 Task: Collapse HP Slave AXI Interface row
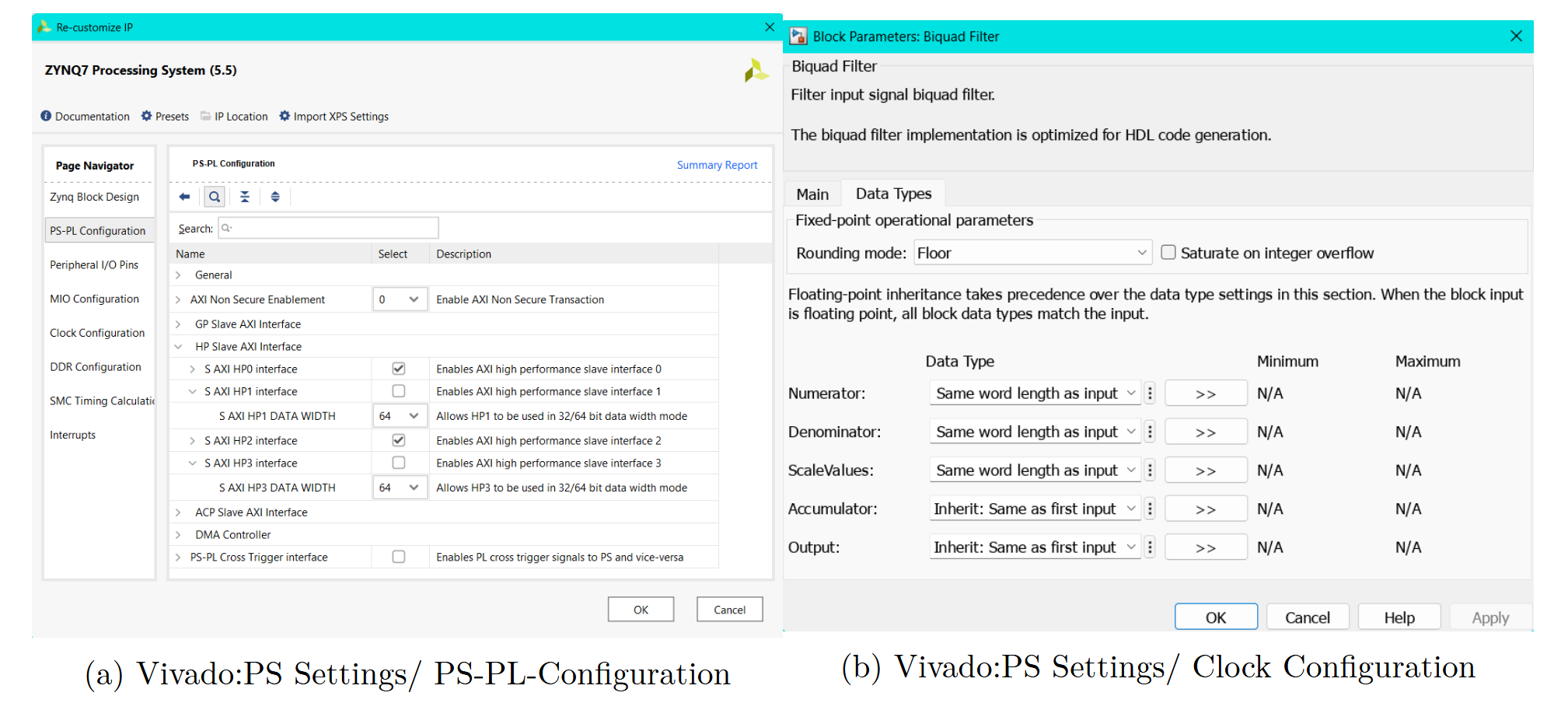pos(178,347)
